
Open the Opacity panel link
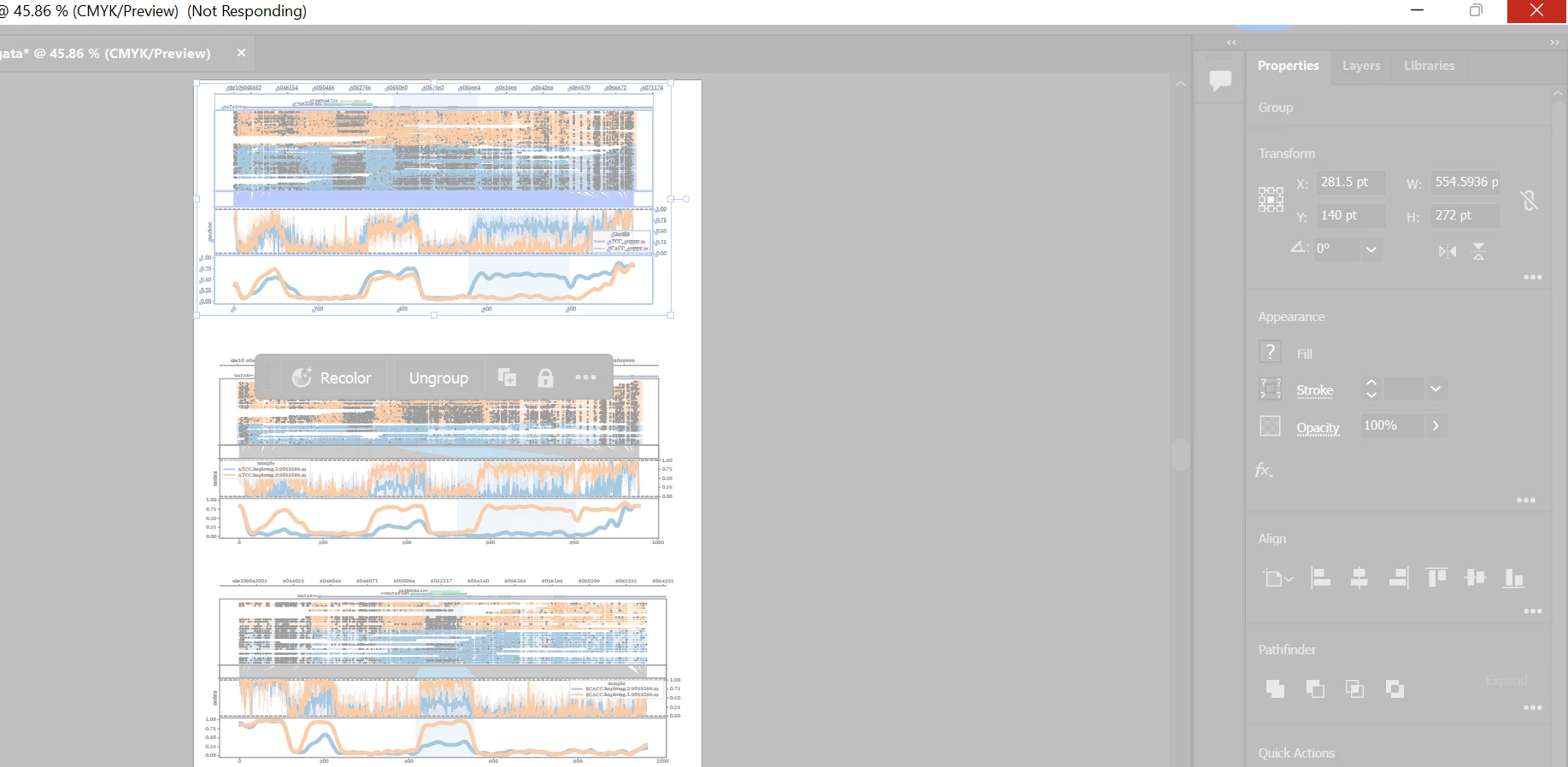tap(1318, 428)
